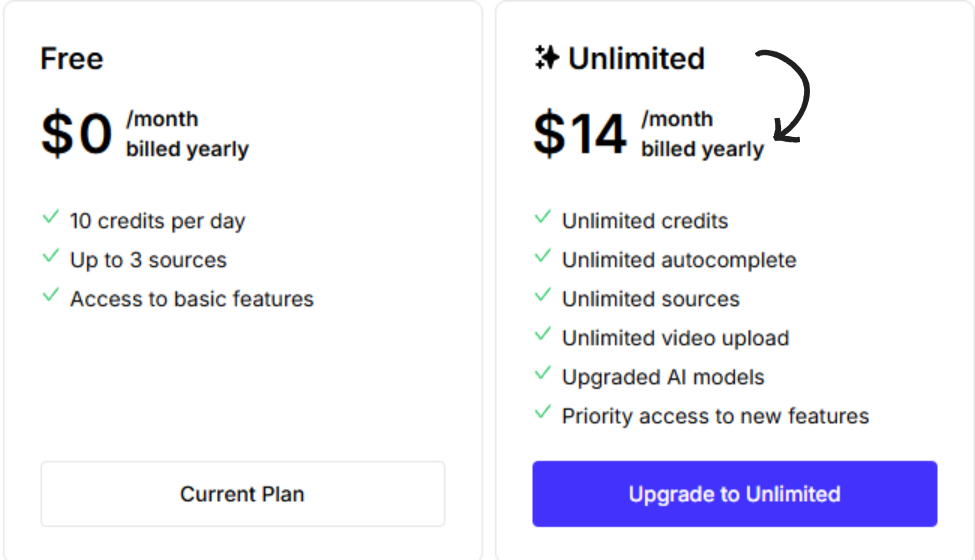Select the Unlimited plan title text
Viewport: 975px width, 560px height.
tap(636, 59)
